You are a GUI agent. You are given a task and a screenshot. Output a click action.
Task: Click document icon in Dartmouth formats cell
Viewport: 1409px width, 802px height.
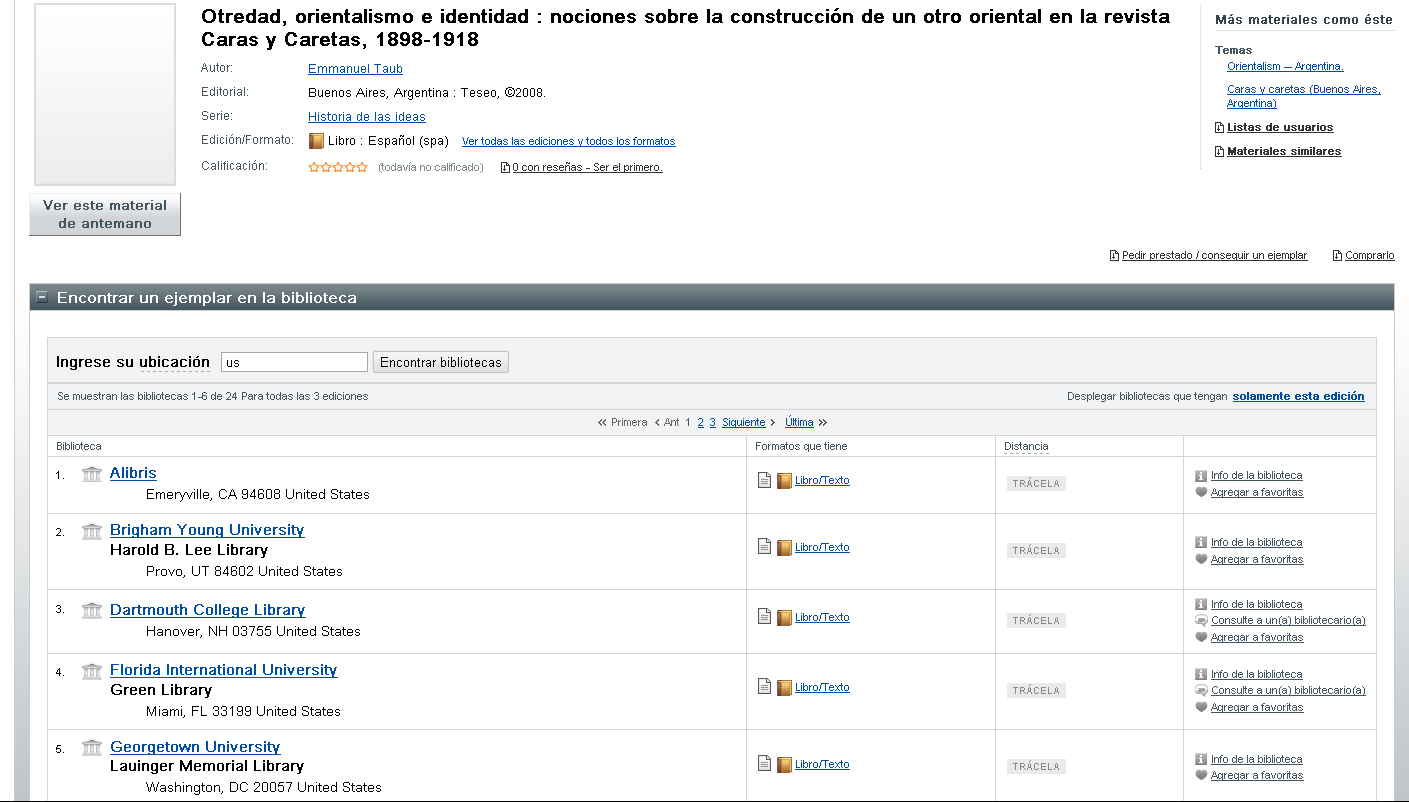coord(764,618)
